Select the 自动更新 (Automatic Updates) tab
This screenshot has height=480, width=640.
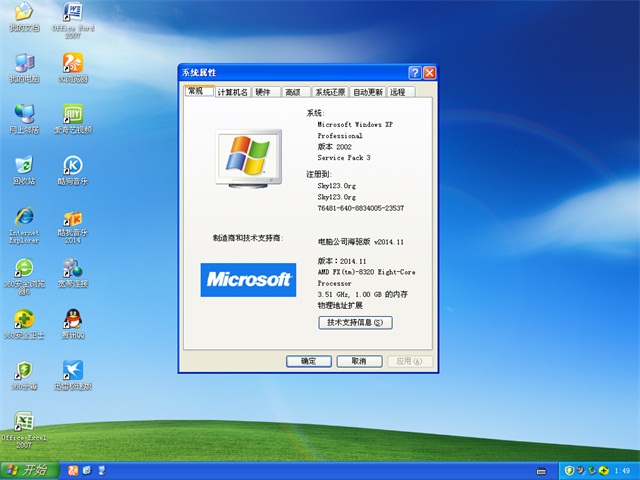click(368, 92)
